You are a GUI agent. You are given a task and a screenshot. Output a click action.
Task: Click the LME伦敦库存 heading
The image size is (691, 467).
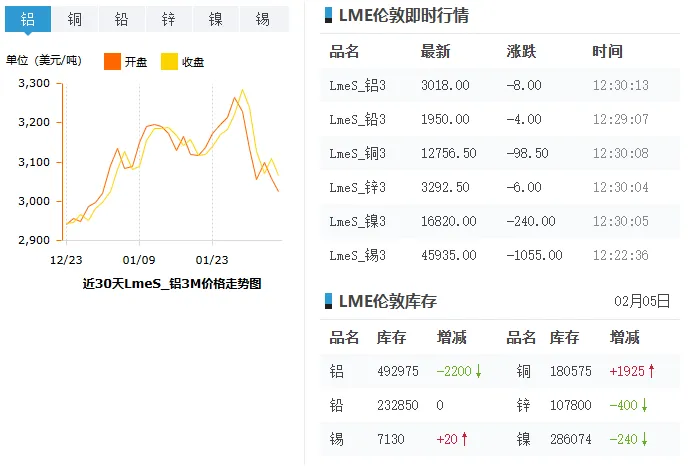[388, 301]
